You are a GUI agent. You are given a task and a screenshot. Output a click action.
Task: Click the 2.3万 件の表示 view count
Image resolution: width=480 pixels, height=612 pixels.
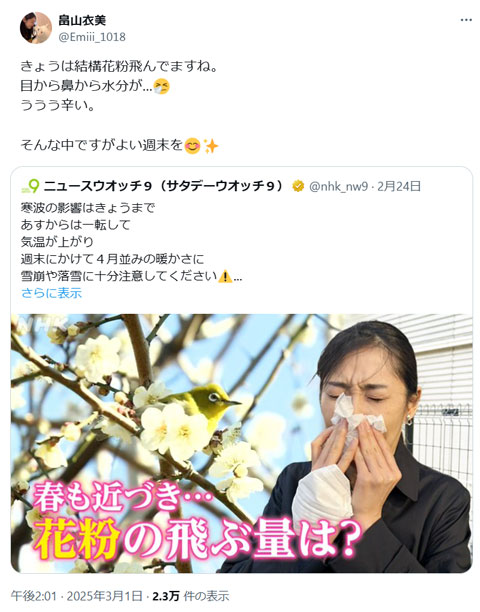[x=190, y=596]
